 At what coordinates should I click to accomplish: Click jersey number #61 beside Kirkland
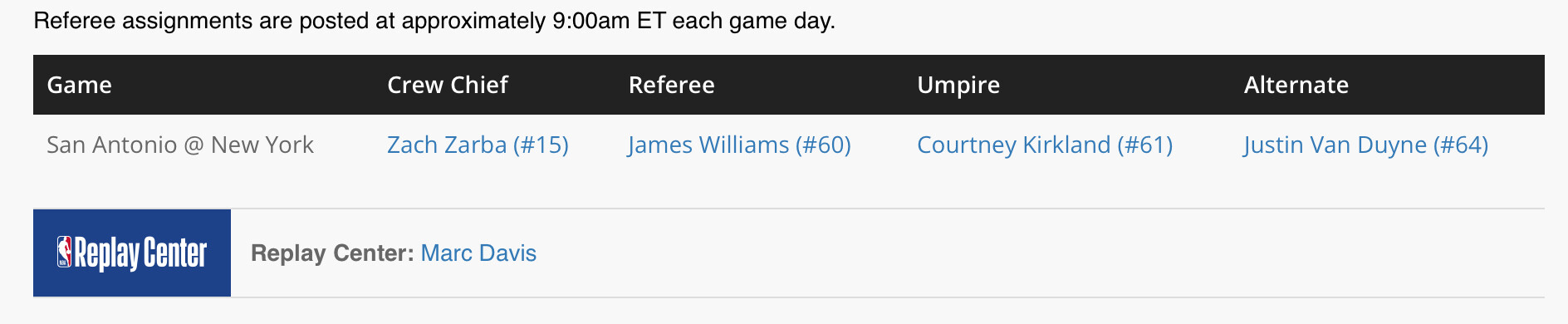1145,145
